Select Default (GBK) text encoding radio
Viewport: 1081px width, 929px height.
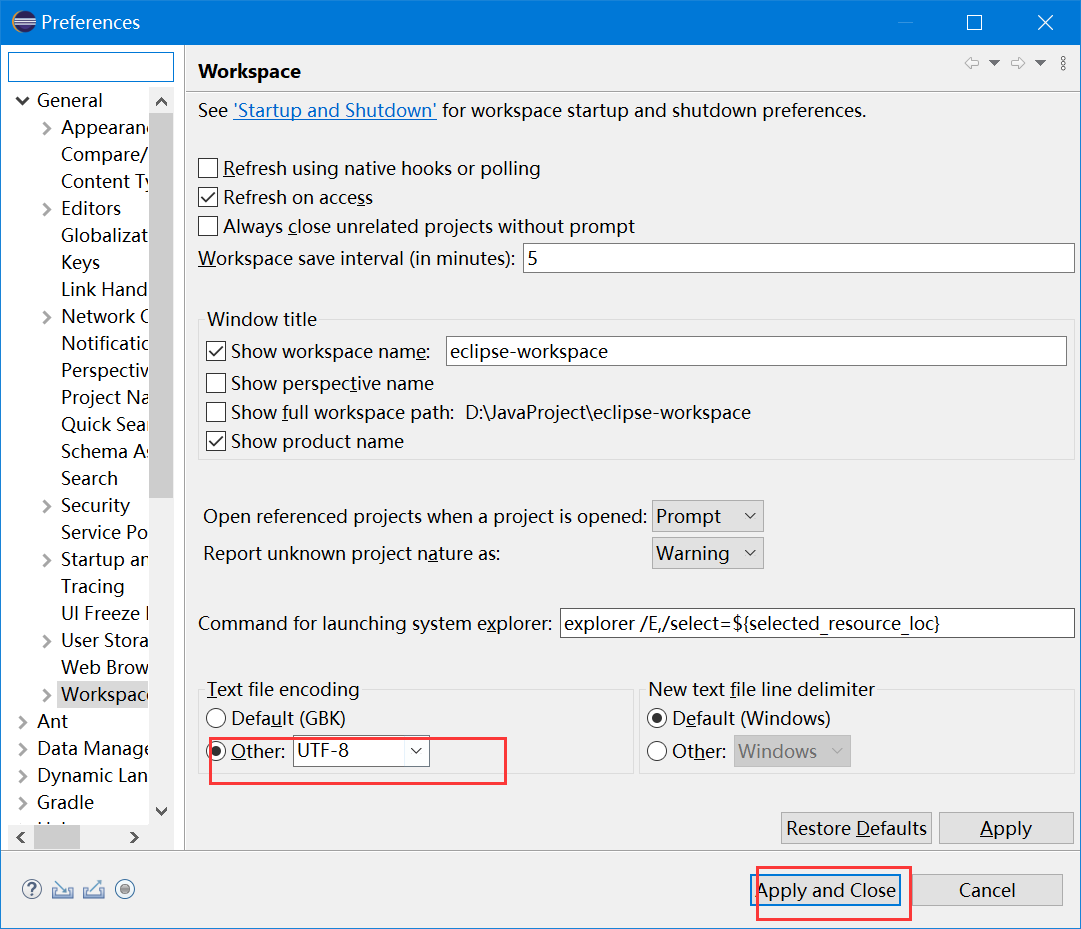pyautogui.click(x=216, y=718)
